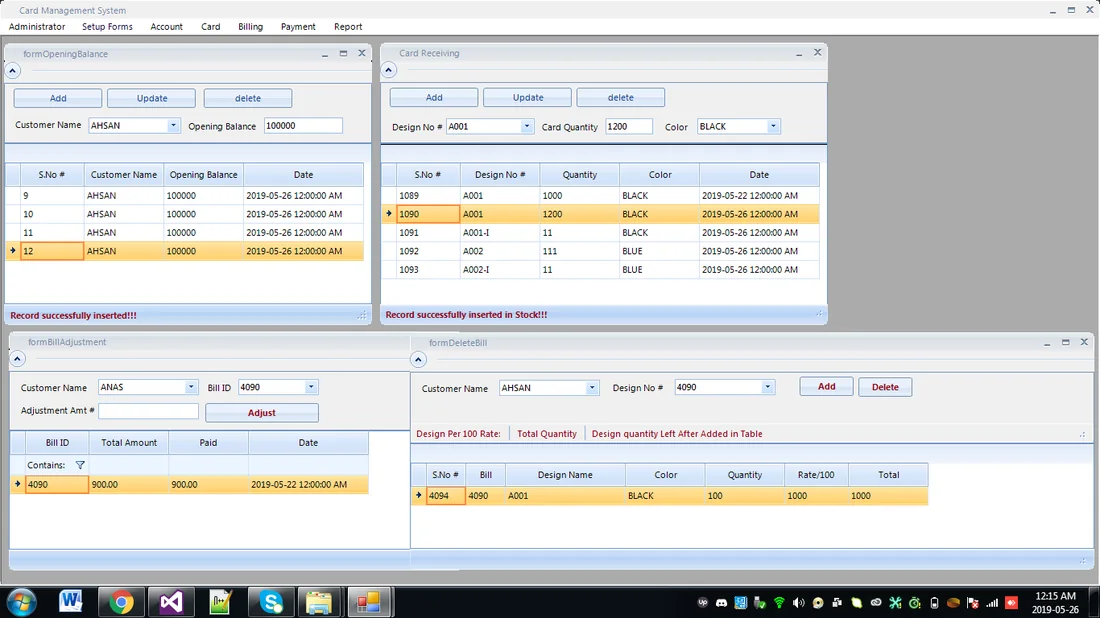Open the file explorer folder on the taskbar
1100x618 pixels.
(x=319, y=602)
